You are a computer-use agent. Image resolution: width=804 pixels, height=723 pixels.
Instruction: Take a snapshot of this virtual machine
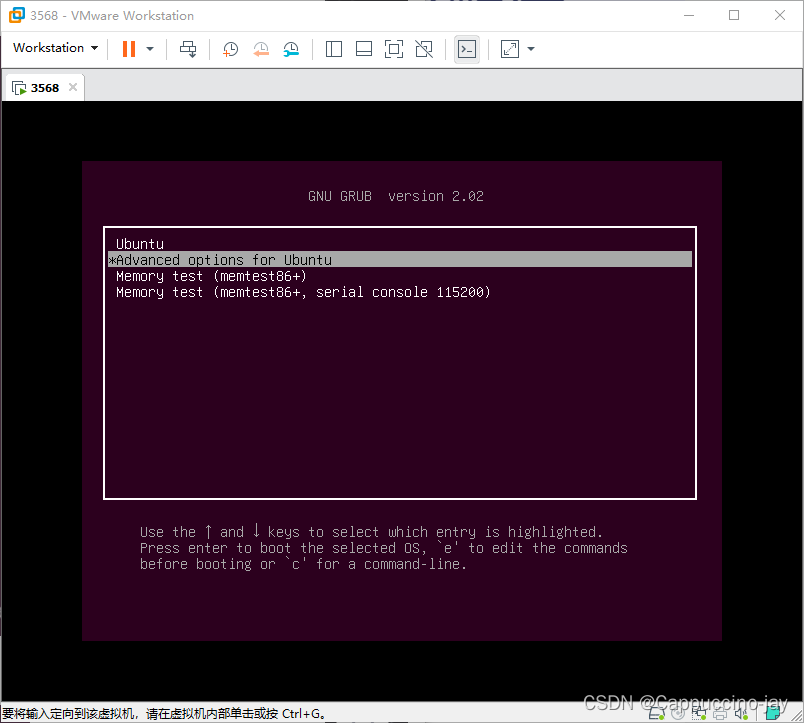[x=230, y=49]
